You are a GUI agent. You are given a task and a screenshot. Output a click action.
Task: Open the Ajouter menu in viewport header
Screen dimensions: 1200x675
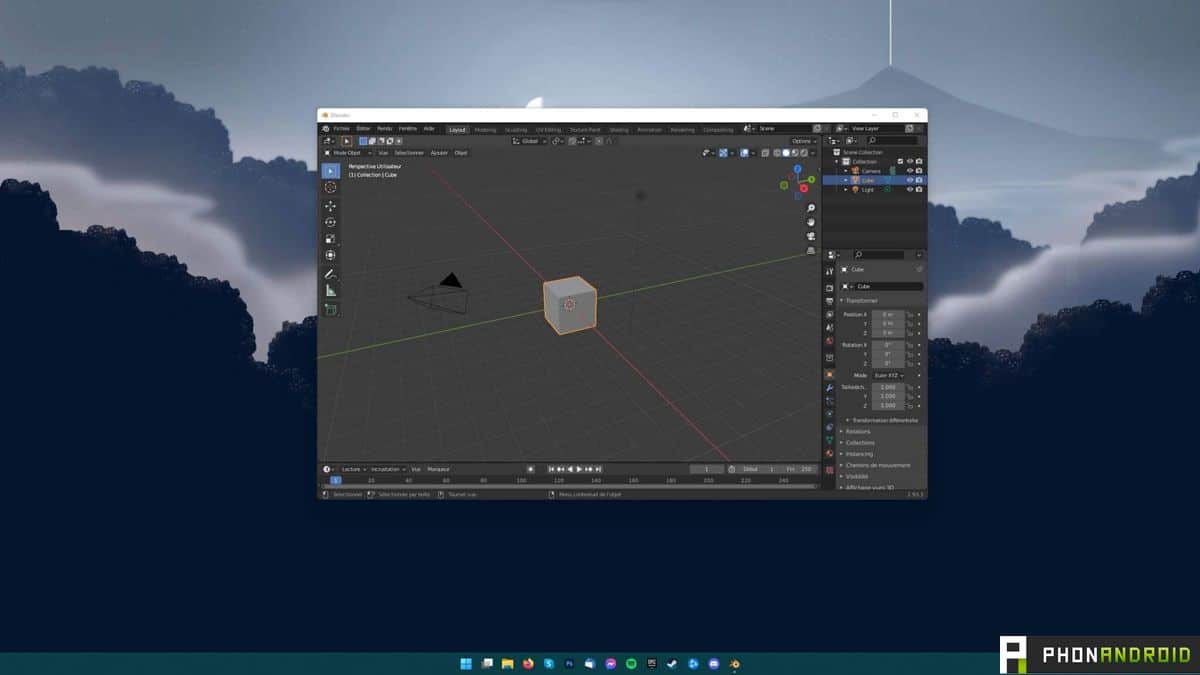point(439,153)
